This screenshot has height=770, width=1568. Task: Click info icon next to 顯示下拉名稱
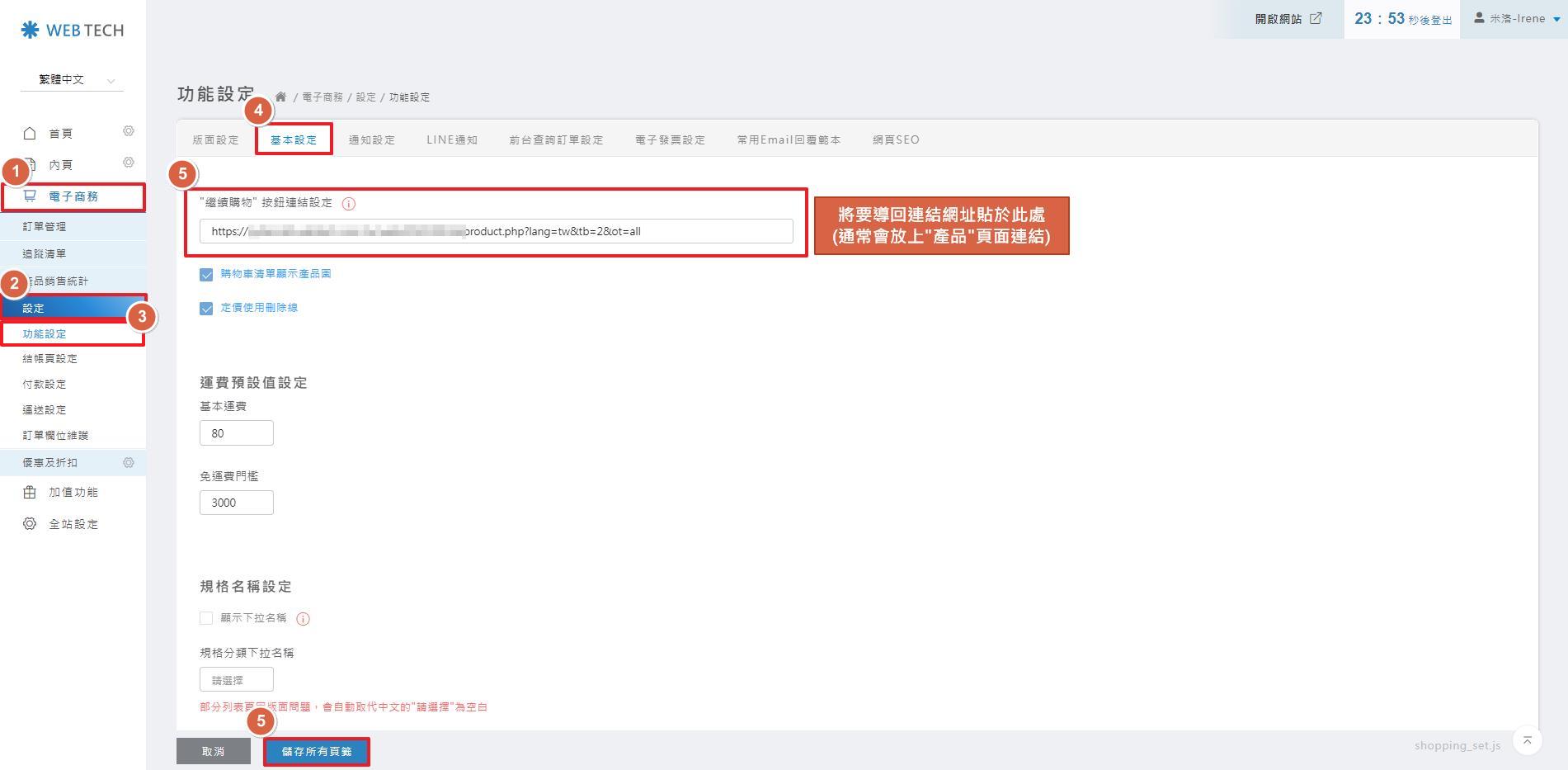pyautogui.click(x=303, y=619)
